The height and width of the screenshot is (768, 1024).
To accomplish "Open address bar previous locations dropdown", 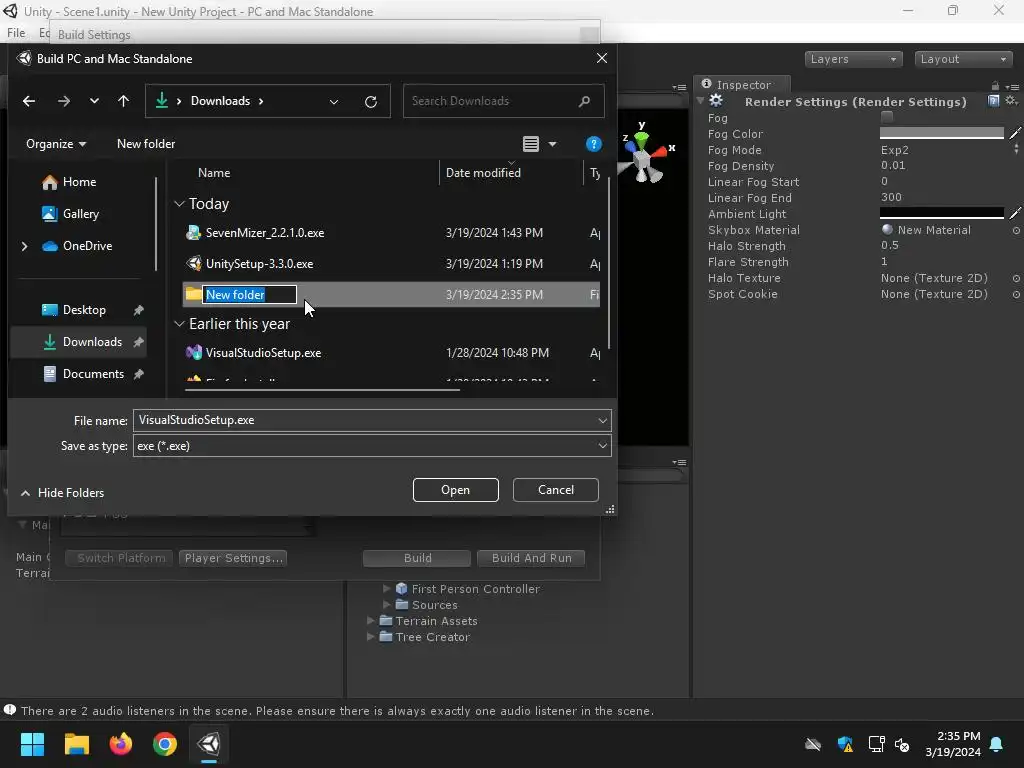I will click(x=334, y=102).
